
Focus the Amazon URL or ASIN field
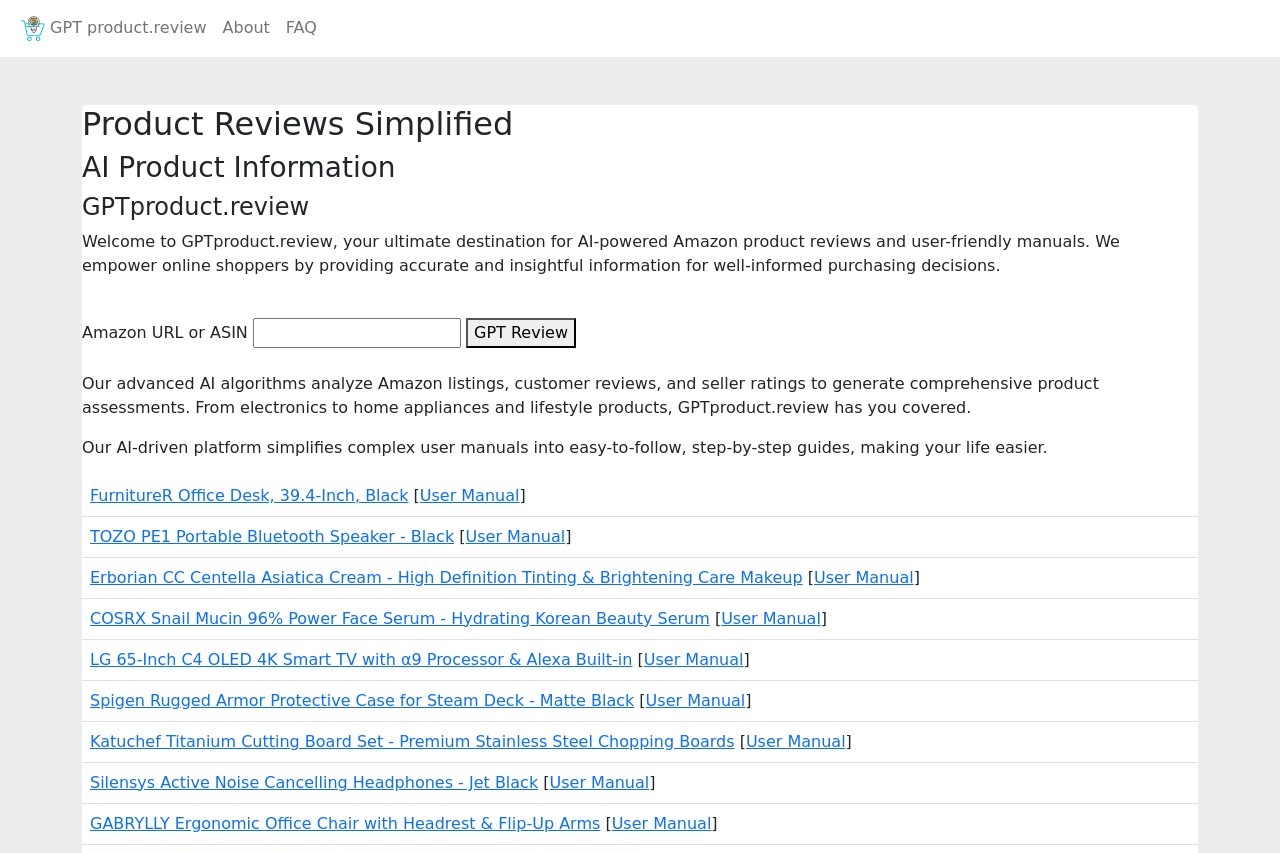(357, 333)
